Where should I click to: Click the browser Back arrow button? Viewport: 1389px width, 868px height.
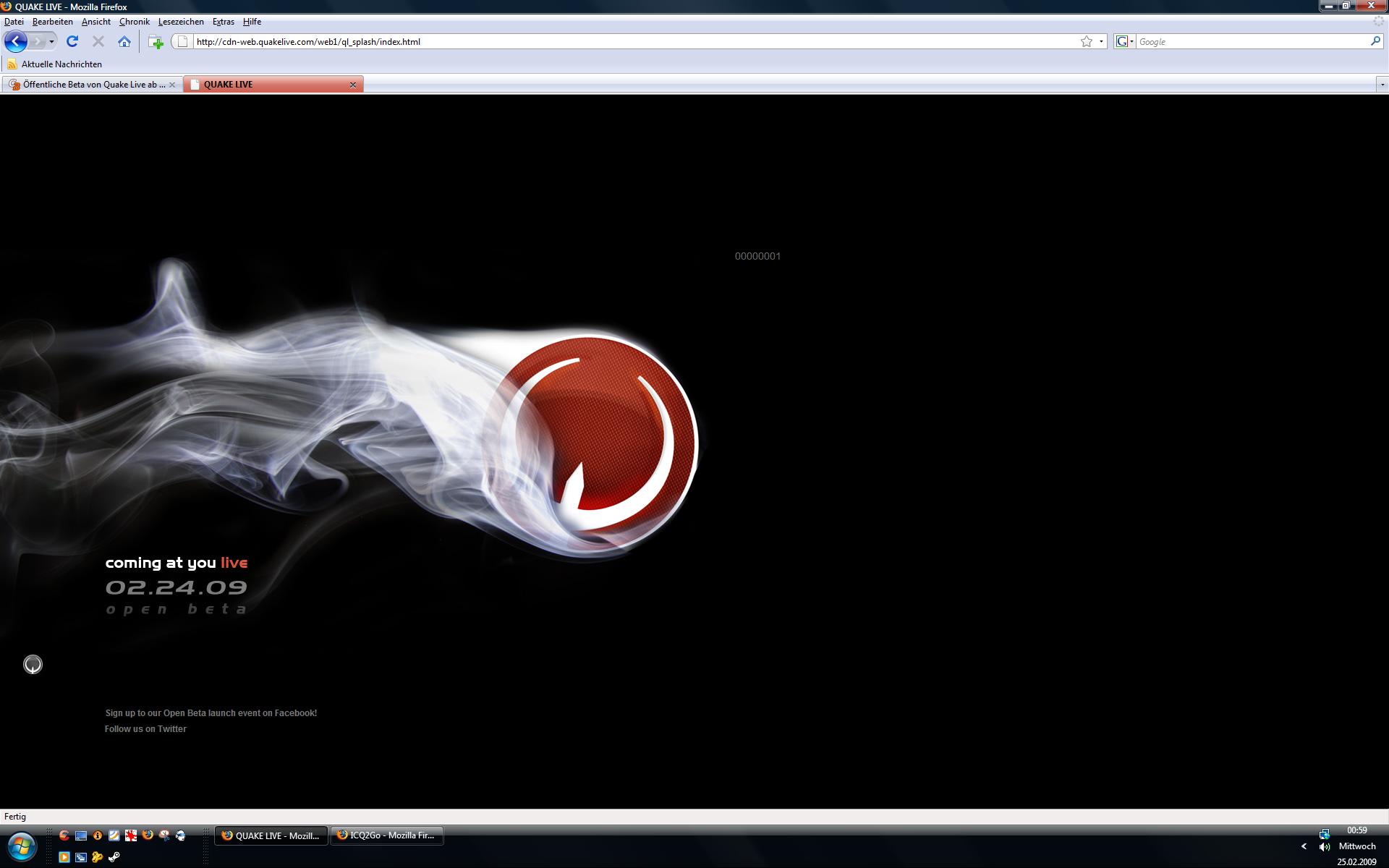pyautogui.click(x=15, y=41)
